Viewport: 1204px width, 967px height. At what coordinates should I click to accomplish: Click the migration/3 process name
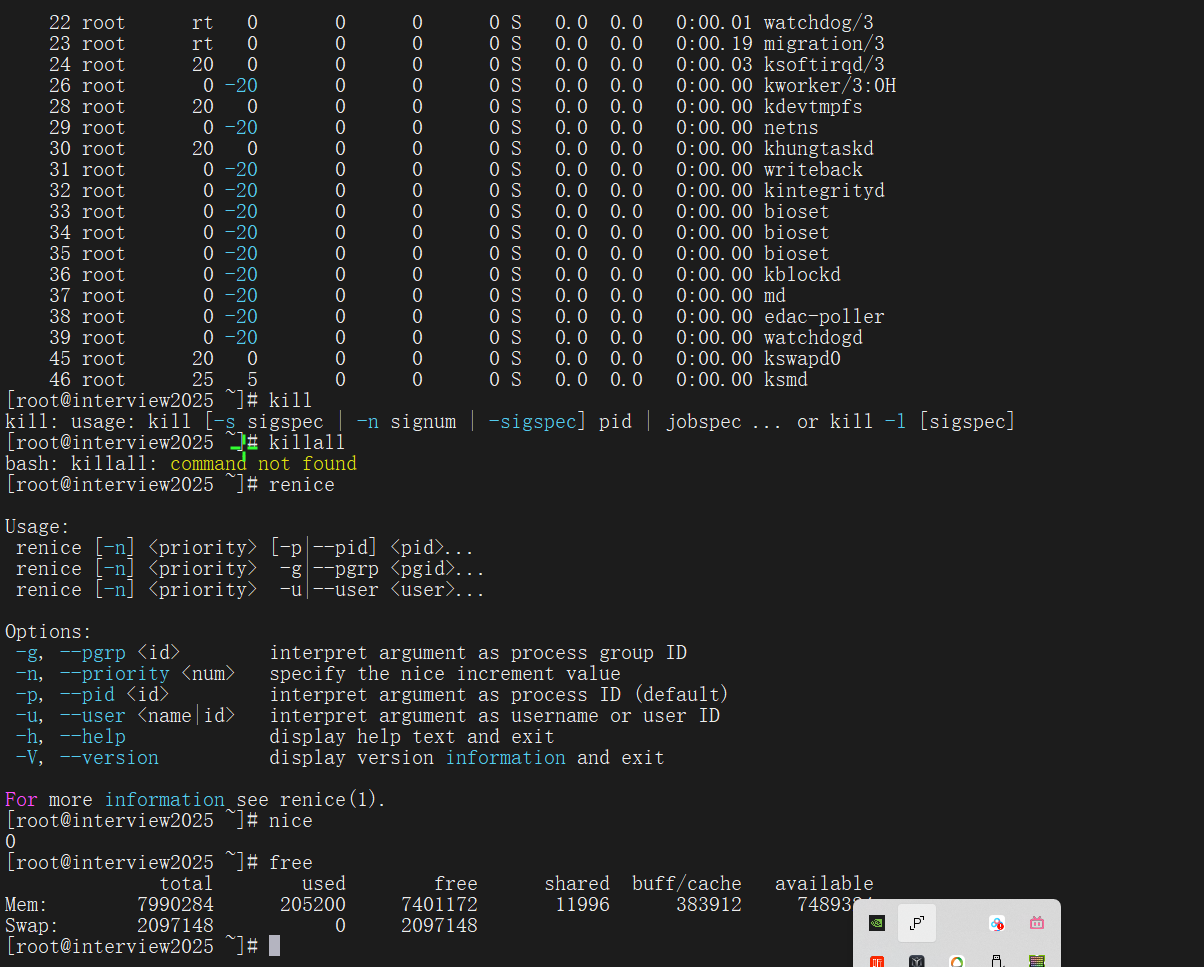click(x=824, y=43)
